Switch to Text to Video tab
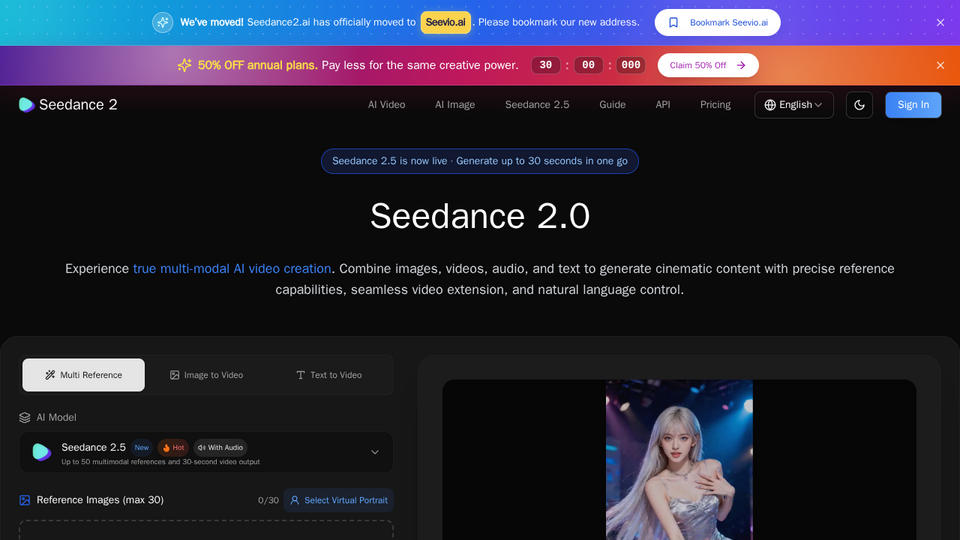 (x=329, y=375)
